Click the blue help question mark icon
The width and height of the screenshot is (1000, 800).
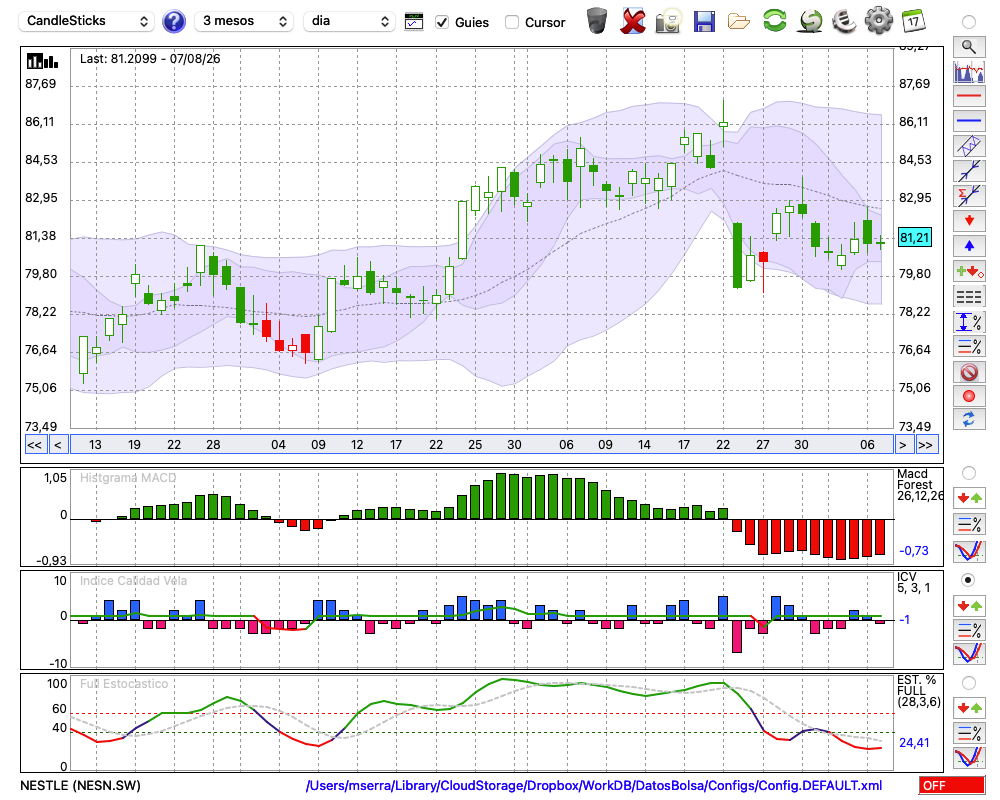click(x=173, y=22)
